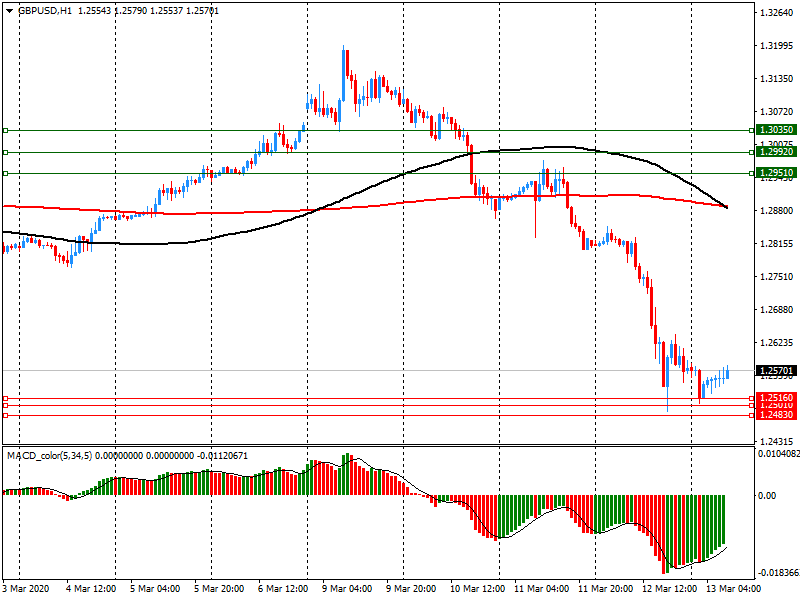Click the 1.24830 price label
The width and height of the screenshot is (800, 600).
[776, 414]
